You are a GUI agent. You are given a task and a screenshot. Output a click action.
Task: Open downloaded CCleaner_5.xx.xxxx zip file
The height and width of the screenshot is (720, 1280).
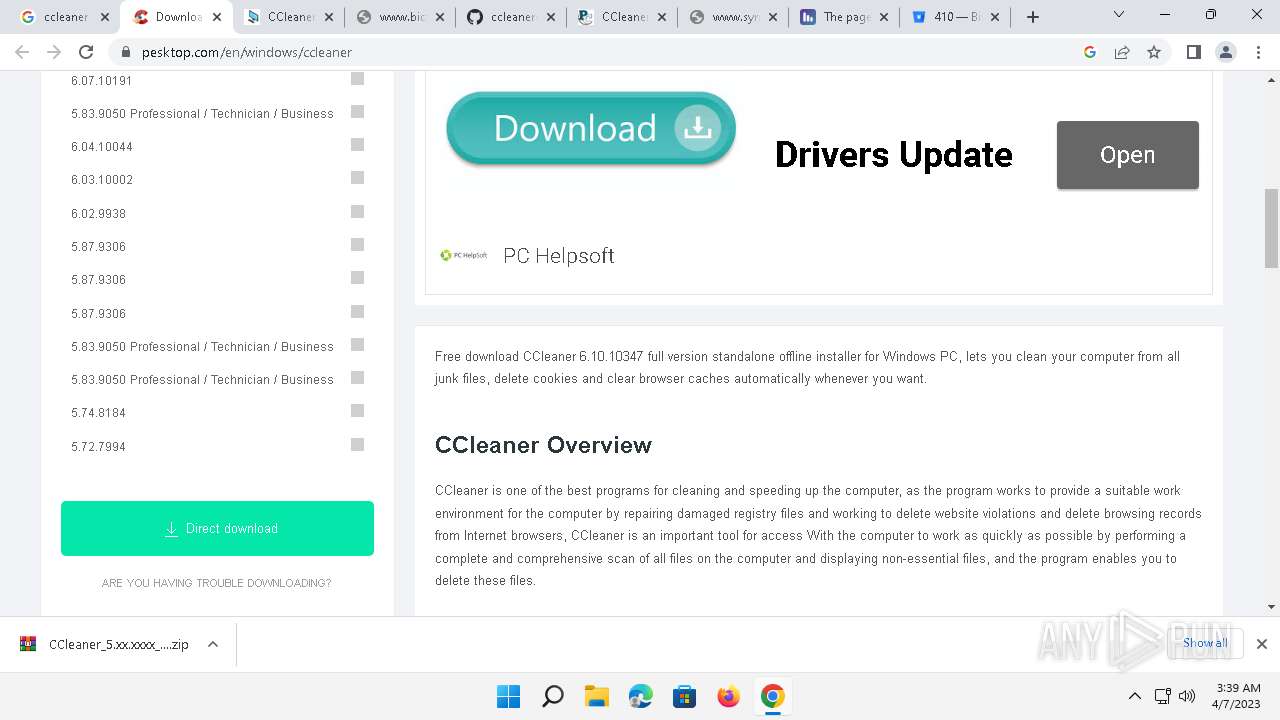tap(105, 645)
